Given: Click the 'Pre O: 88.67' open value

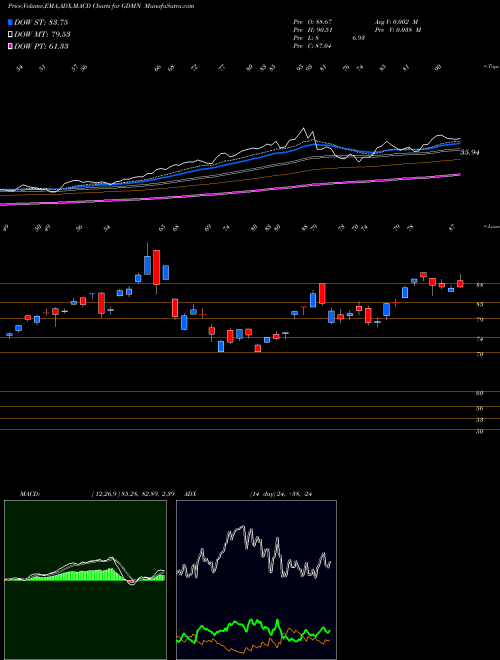Looking at the screenshot, I should 314,22.
